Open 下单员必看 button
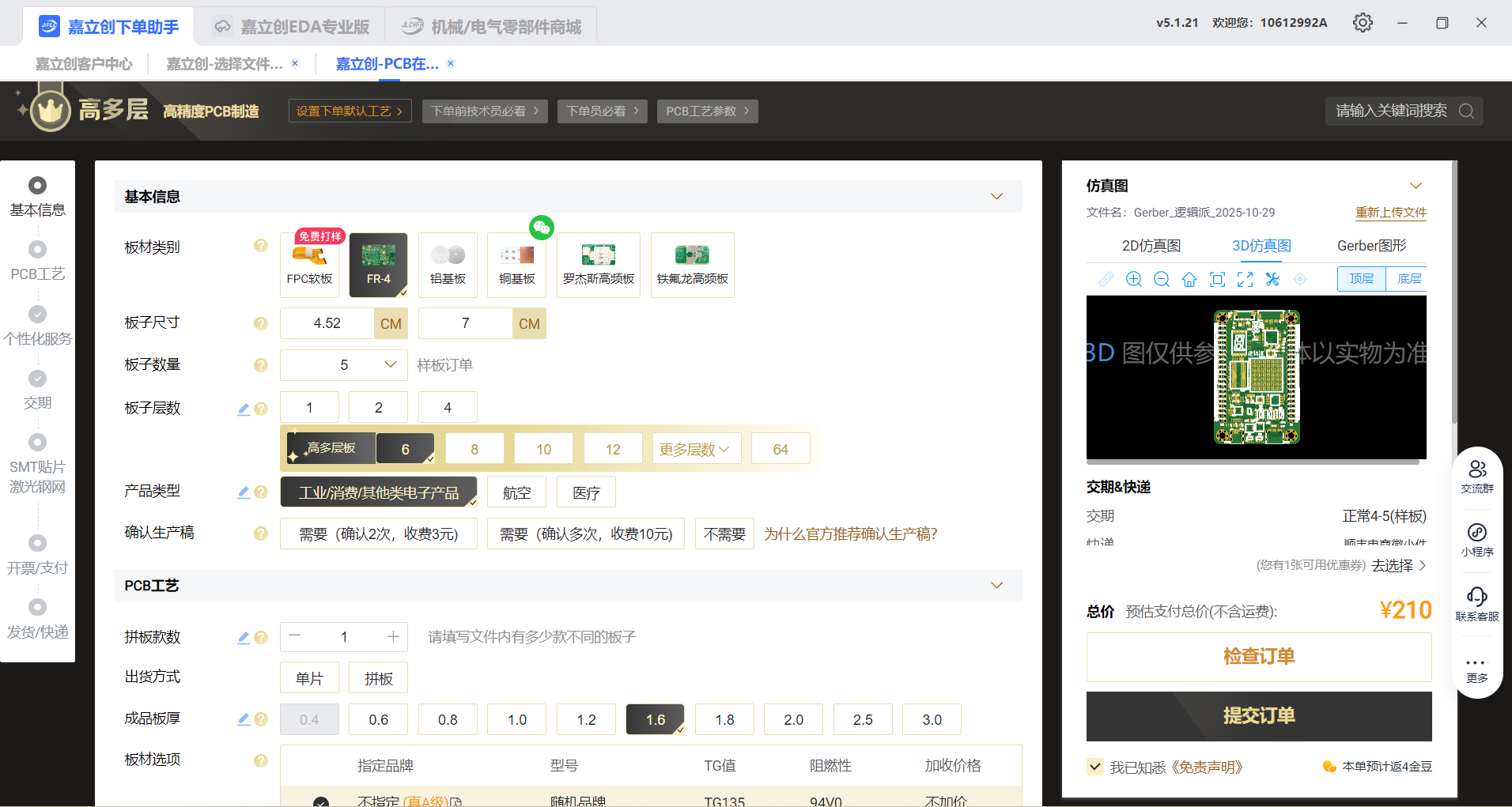This screenshot has height=807, width=1512. [603, 111]
